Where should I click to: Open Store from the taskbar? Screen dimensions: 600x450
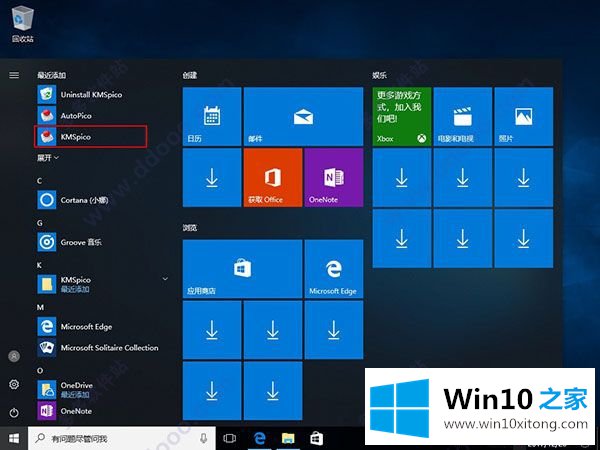(x=316, y=438)
